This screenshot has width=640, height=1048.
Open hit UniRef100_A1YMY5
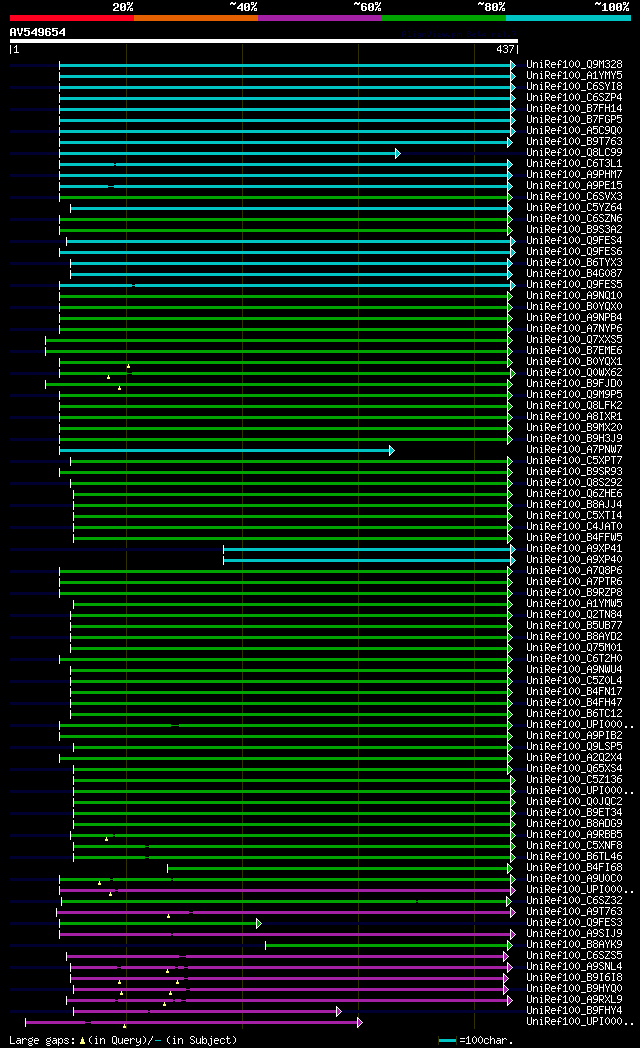pos(574,76)
